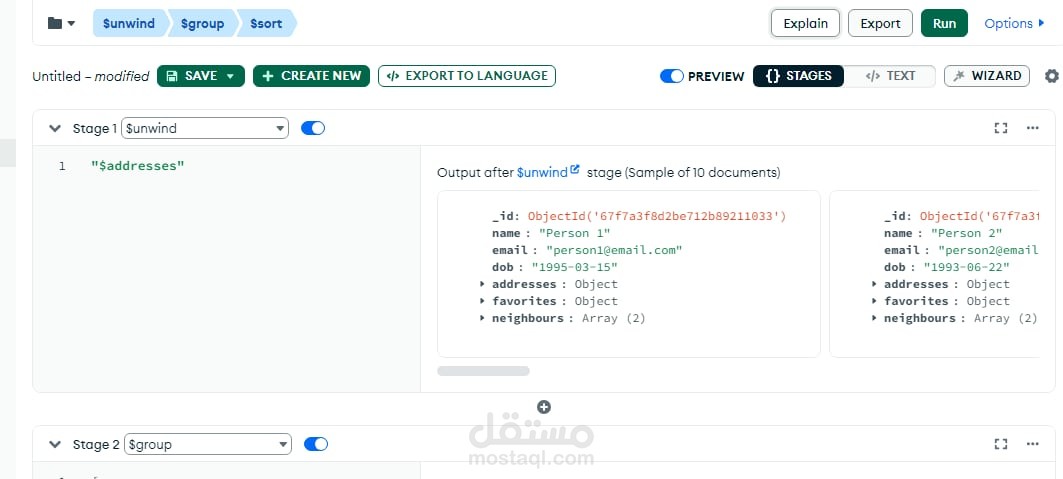This screenshot has height=479, width=1063.
Task: Click the Export button
Action: click(x=880, y=23)
